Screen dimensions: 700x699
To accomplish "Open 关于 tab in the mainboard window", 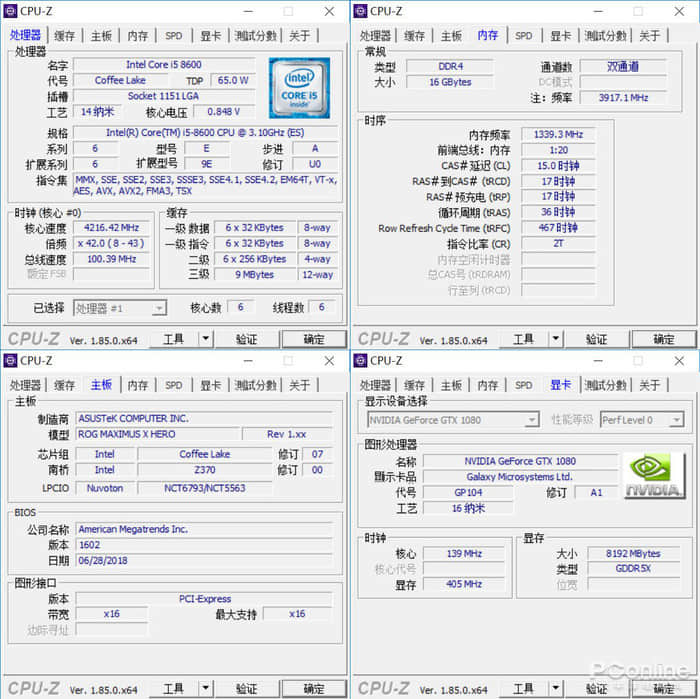I will (300, 385).
